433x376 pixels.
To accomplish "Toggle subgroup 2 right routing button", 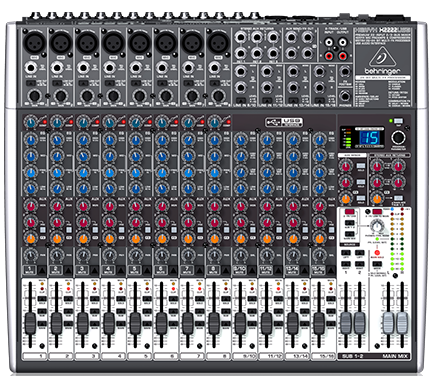I will (x=360, y=264).
